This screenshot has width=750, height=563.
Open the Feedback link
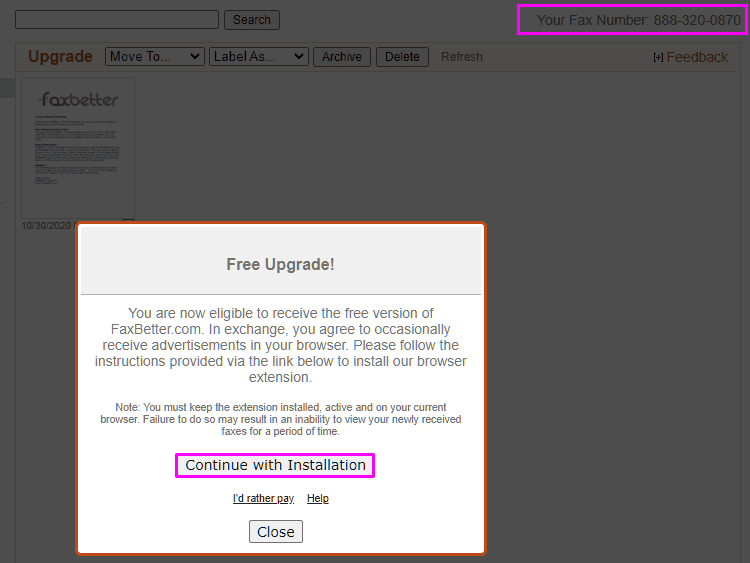pyautogui.click(x=697, y=57)
